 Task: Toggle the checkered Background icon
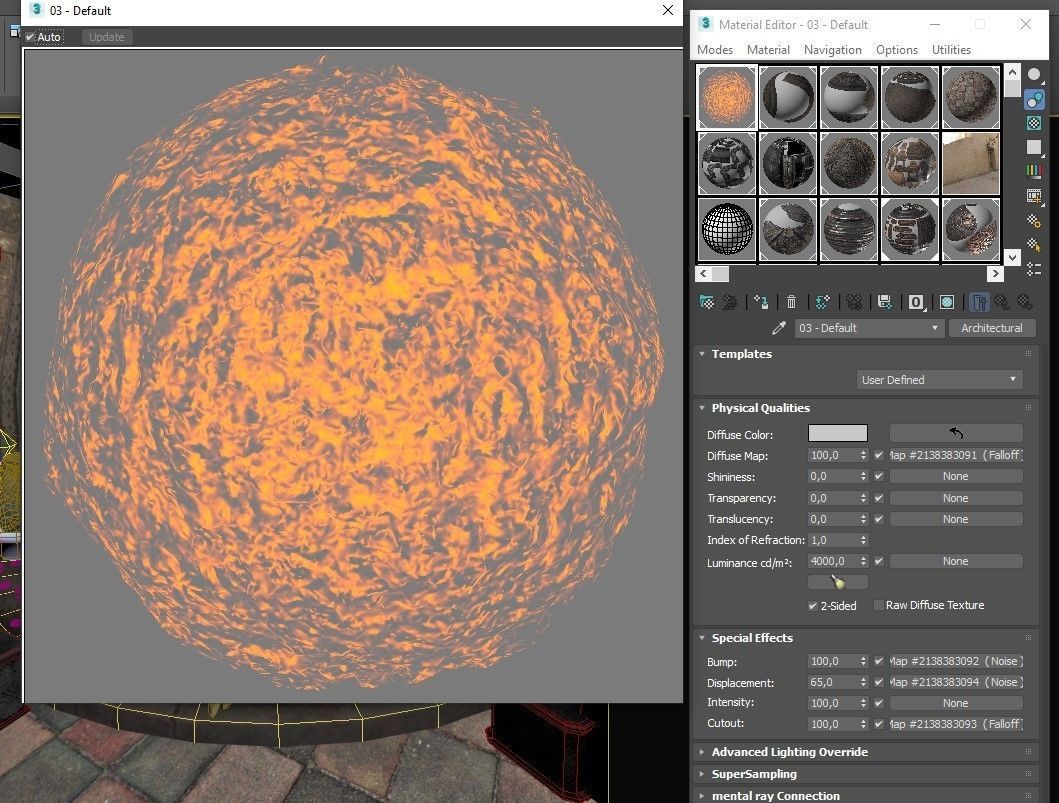click(1034, 123)
